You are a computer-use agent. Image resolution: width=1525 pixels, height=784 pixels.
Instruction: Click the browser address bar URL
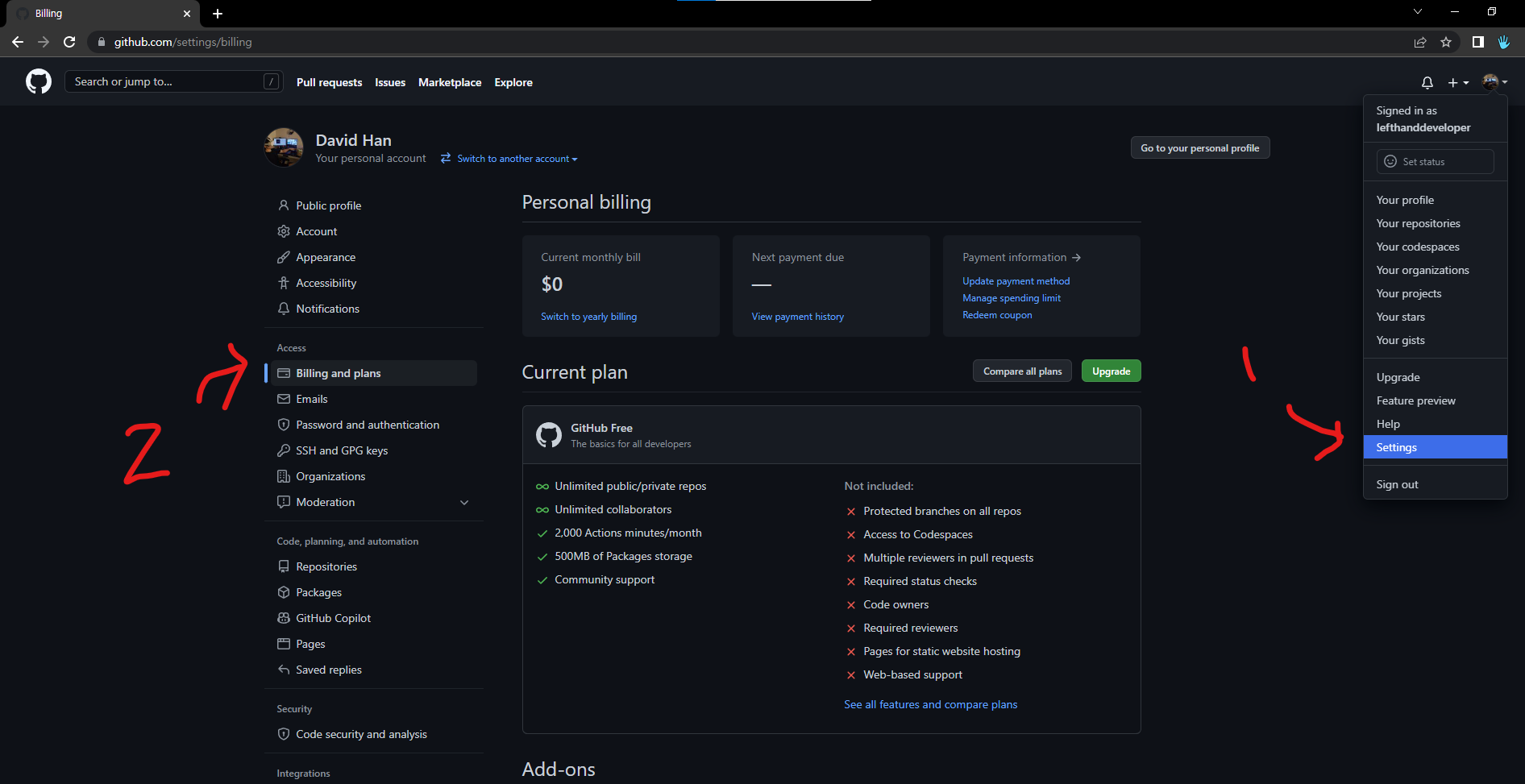click(183, 42)
